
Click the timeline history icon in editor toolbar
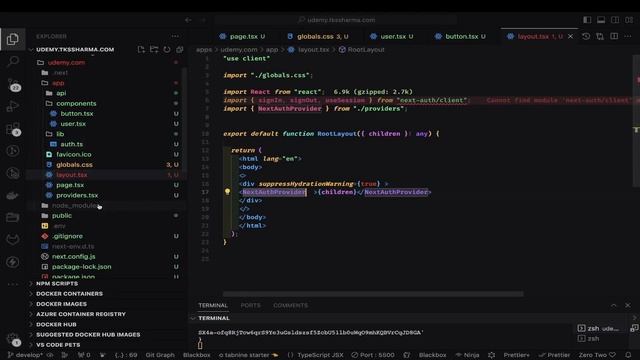point(586,36)
